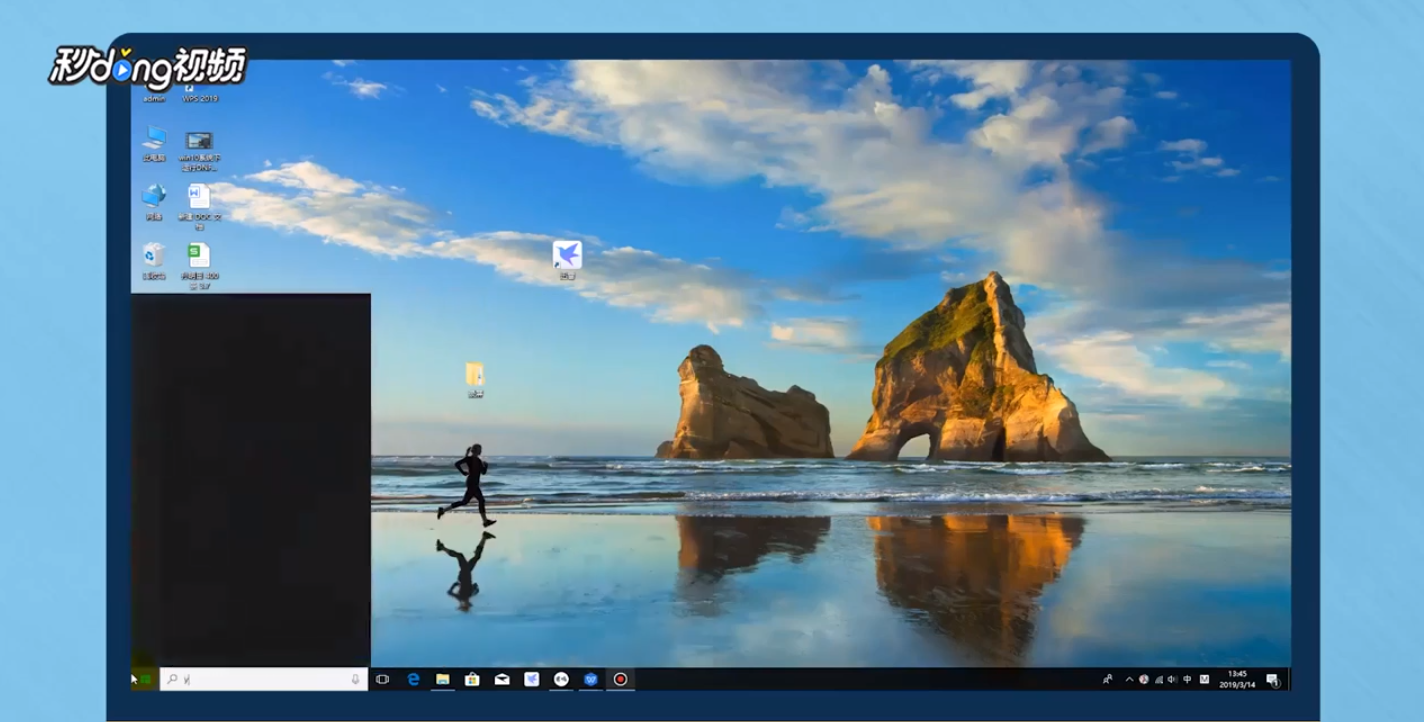
Task: Launch File Explorer from the taskbar
Action: [443, 678]
